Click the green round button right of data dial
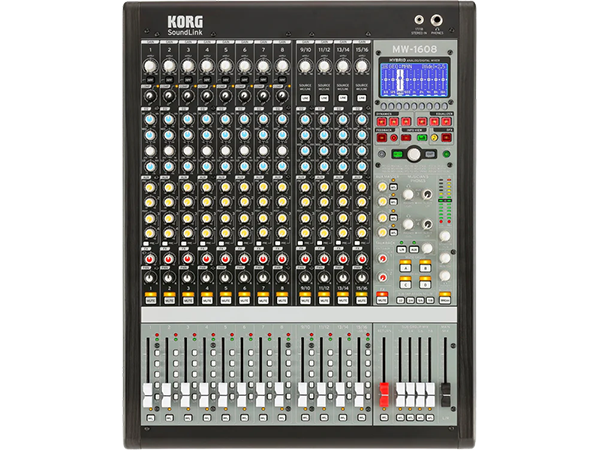 [446, 154]
